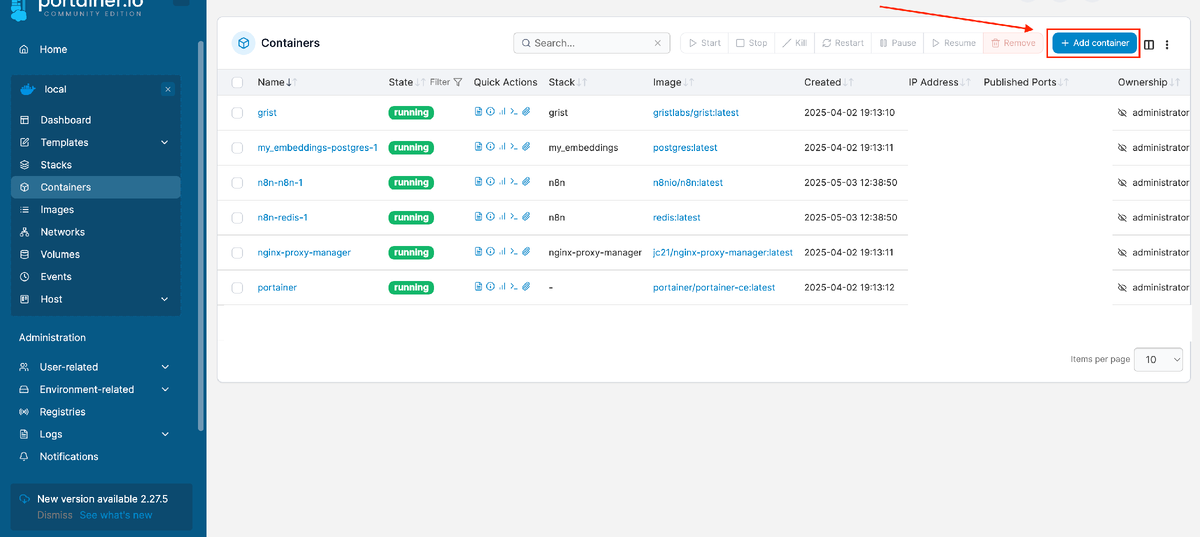This screenshot has height=537, width=1200.
Task: Click the Pause button
Action: (x=897, y=43)
